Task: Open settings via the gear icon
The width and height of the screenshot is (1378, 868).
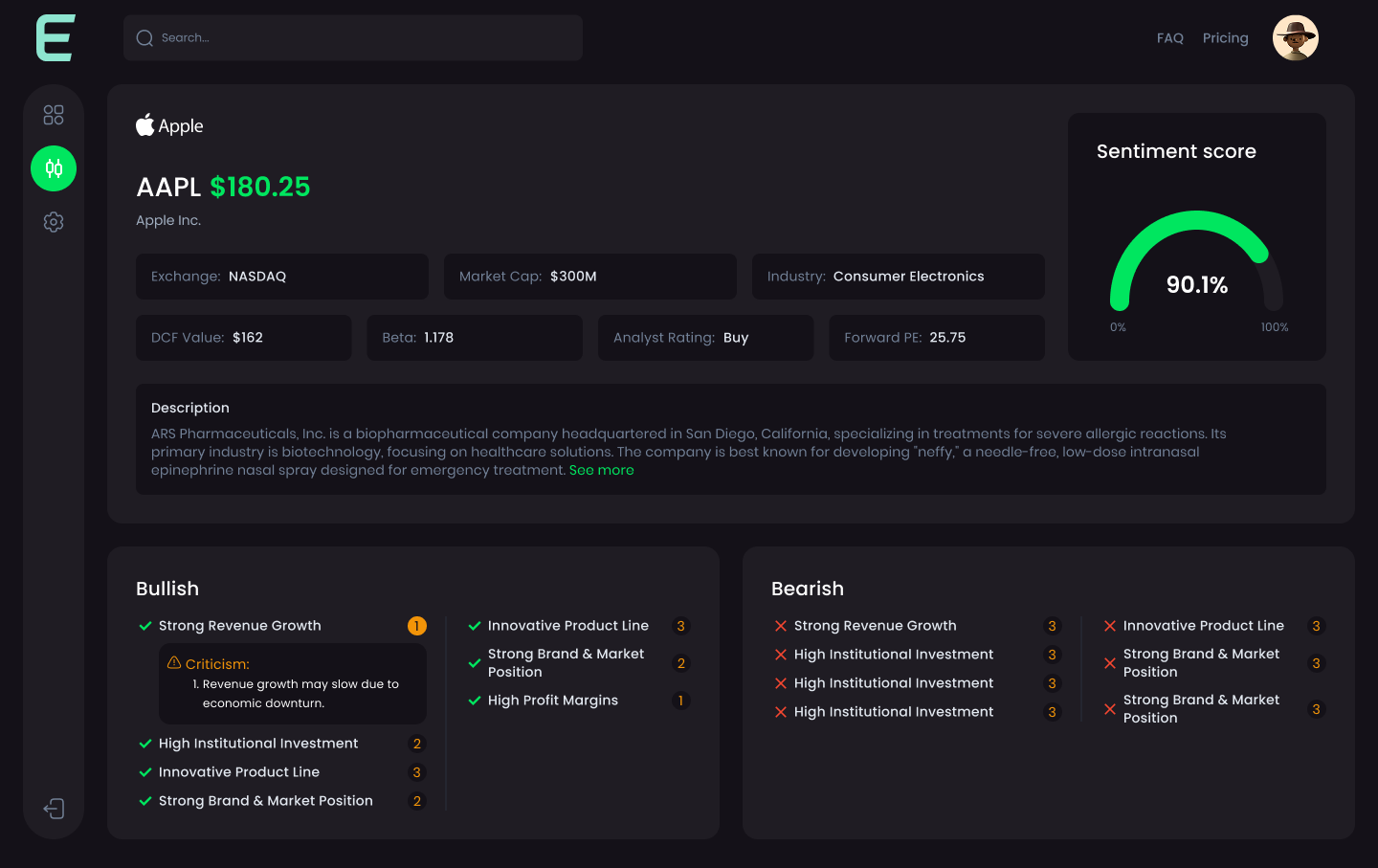Action: [x=54, y=221]
